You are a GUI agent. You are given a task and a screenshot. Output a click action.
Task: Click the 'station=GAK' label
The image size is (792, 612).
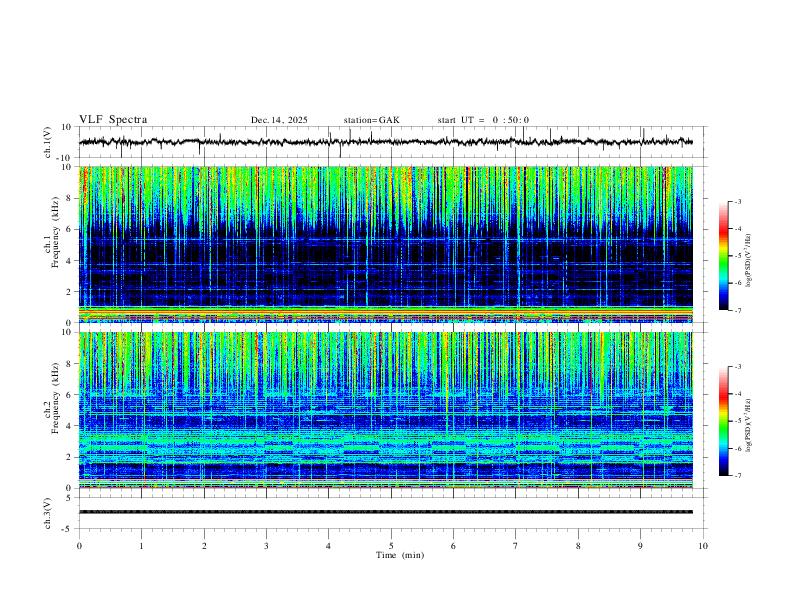tap(372, 120)
